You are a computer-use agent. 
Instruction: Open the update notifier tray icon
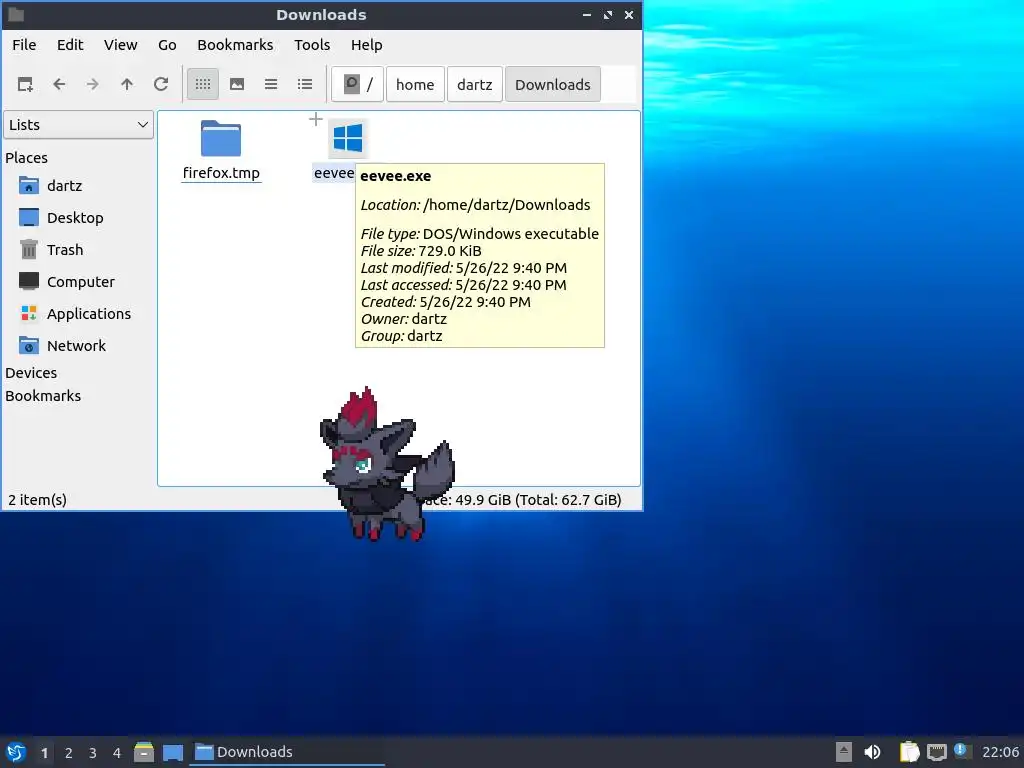961,750
